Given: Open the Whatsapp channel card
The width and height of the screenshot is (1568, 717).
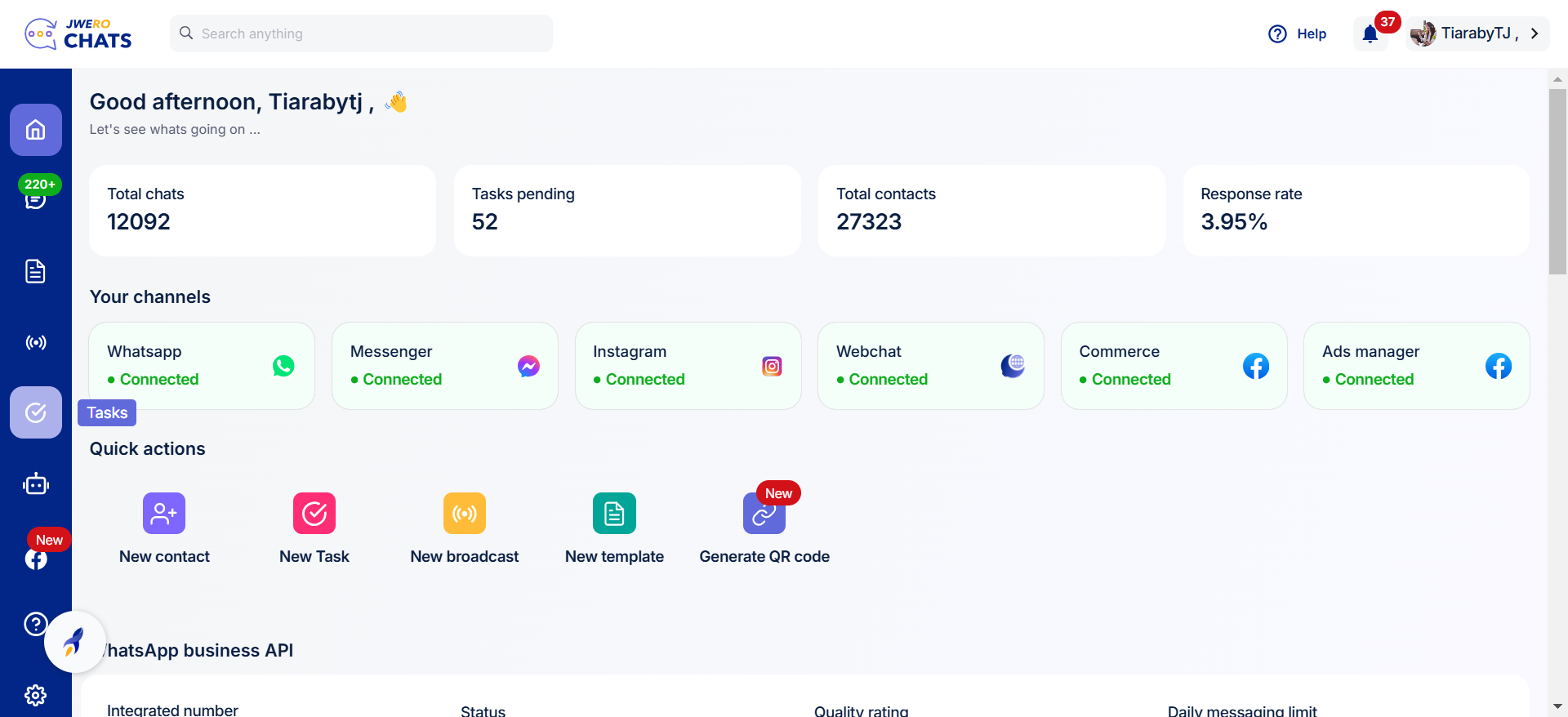Looking at the screenshot, I should pyautogui.click(x=202, y=366).
